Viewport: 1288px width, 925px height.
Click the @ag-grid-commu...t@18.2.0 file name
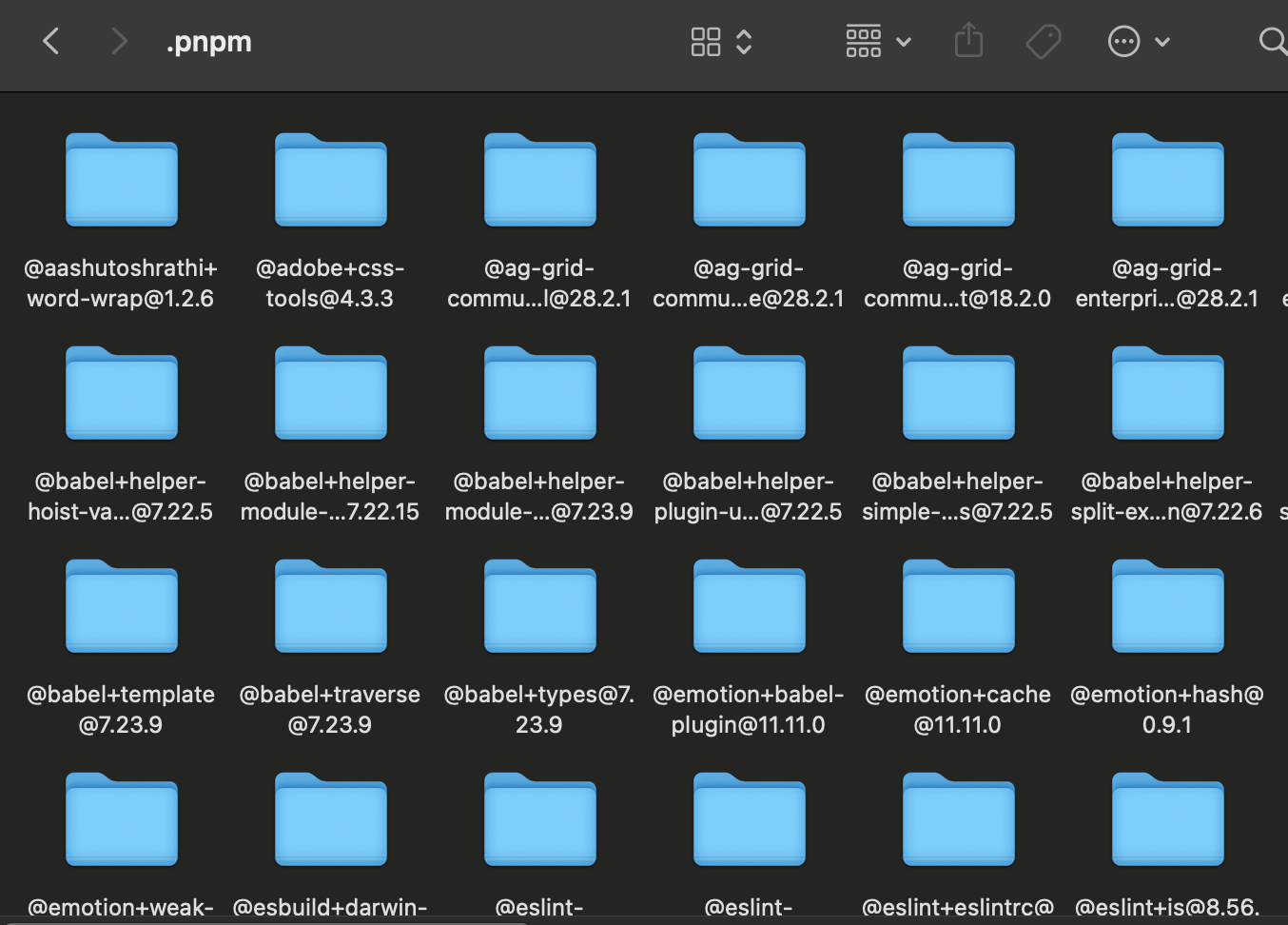[x=958, y=284]
